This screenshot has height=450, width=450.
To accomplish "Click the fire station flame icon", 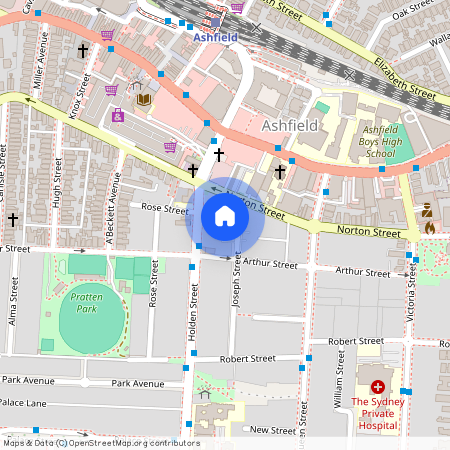I will [430, 228].
